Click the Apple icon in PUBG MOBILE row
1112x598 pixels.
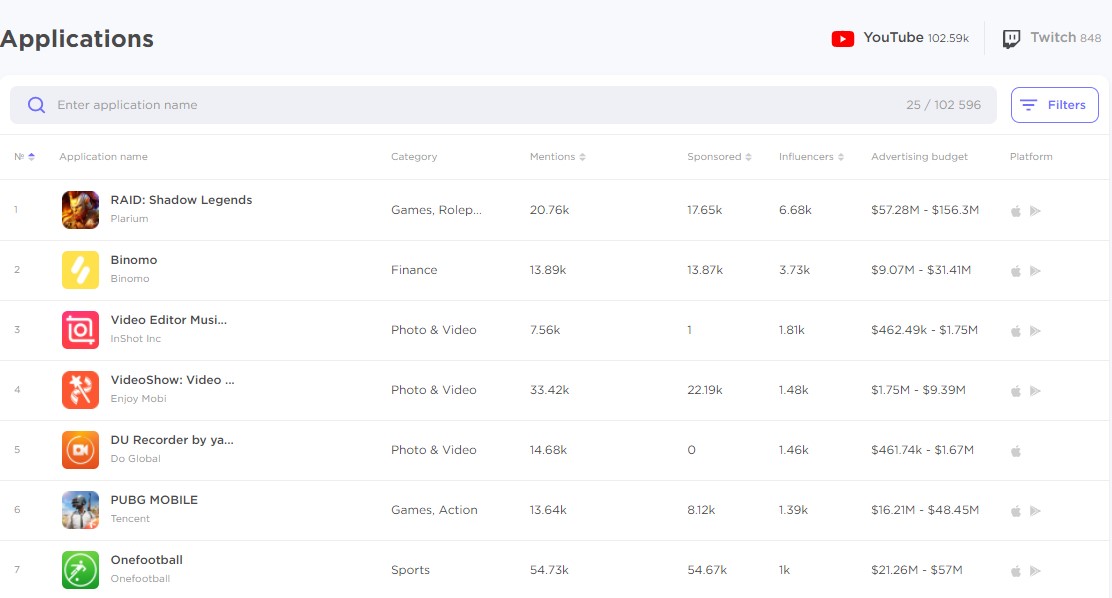(x=1016, y=511)
